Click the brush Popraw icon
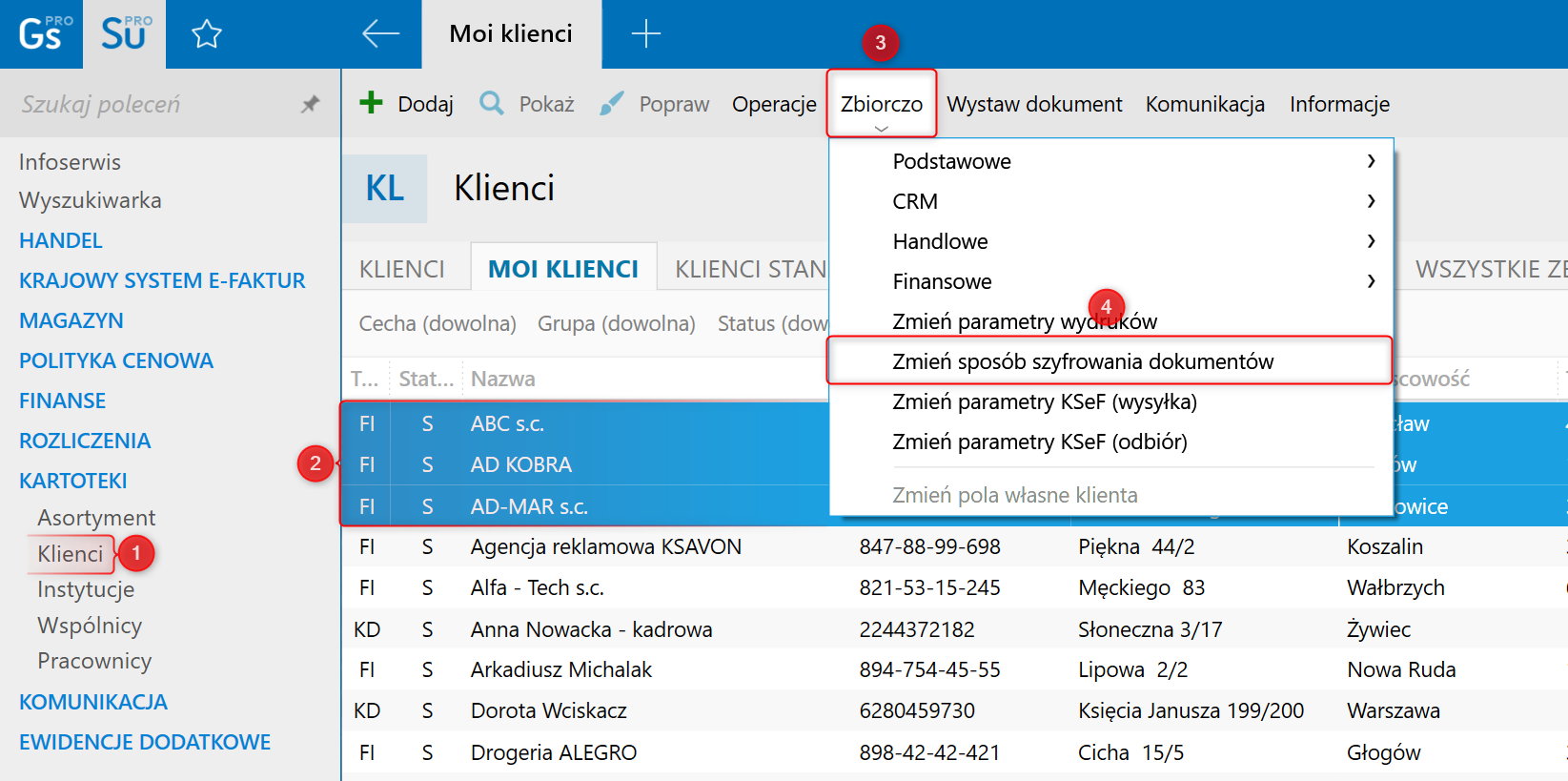 point(611,103)
